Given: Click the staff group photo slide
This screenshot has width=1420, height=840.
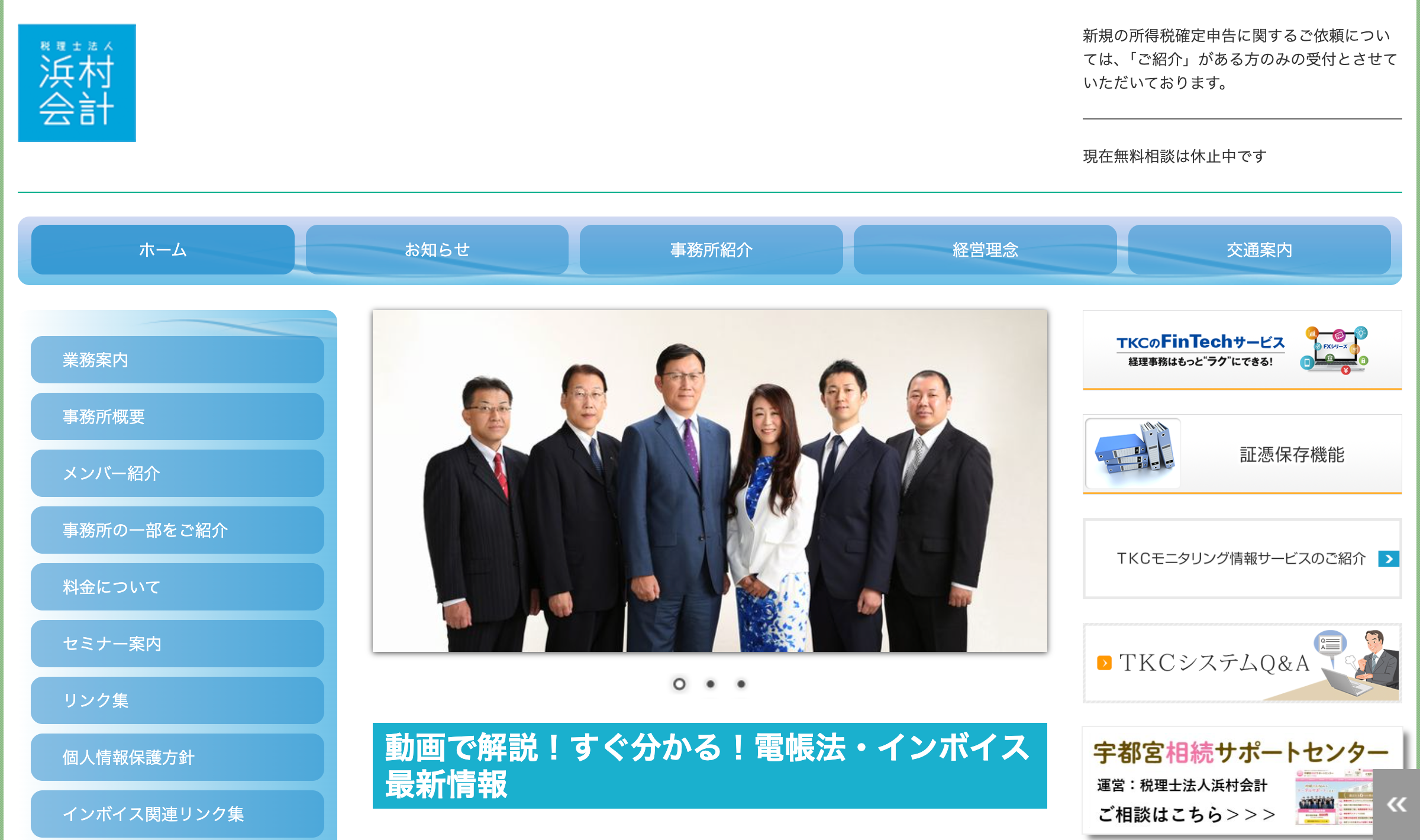Looking at the screenshot, I should [x=709, y=480].
